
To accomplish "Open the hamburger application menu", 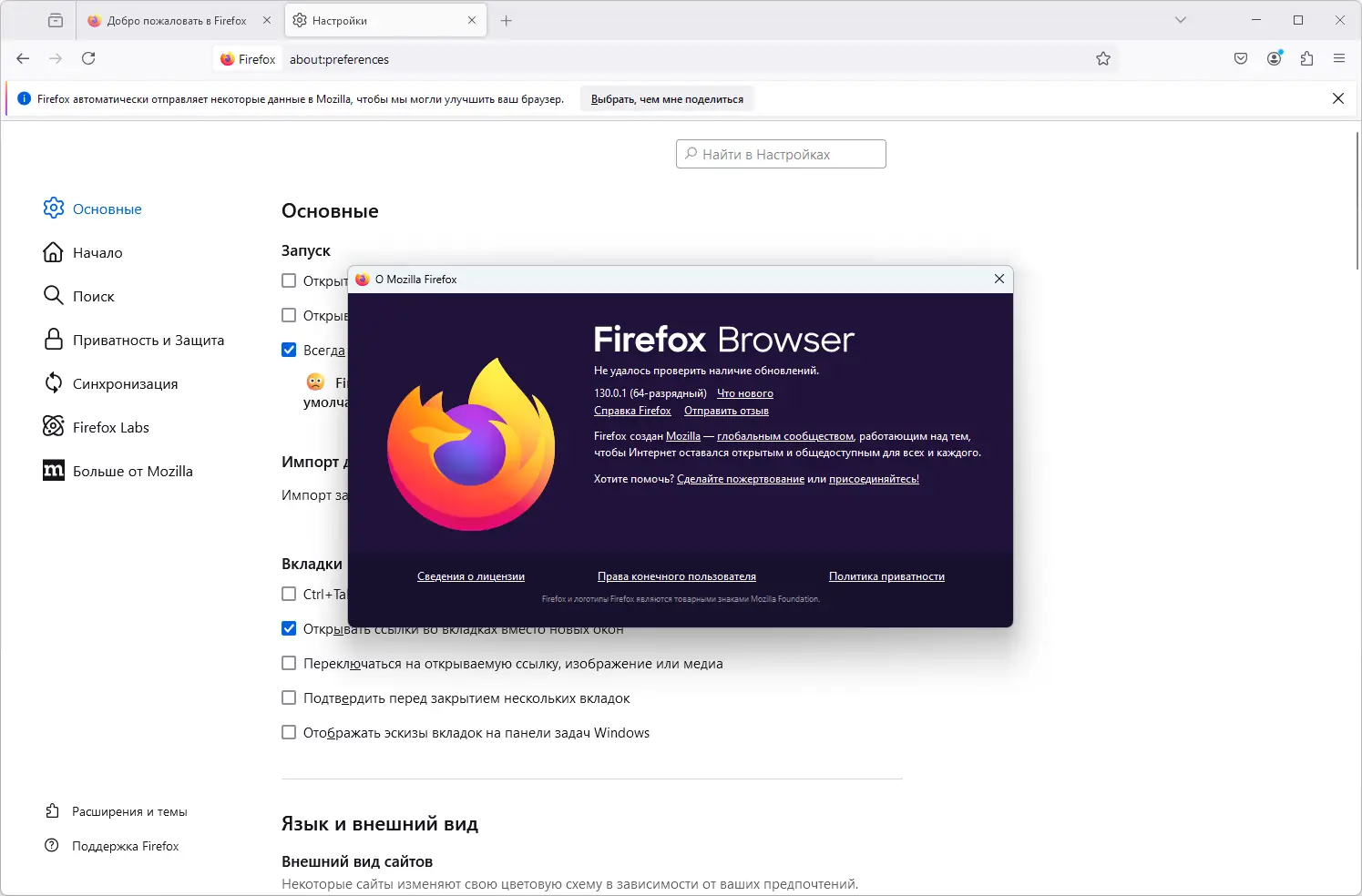I will pos(1339,58).
